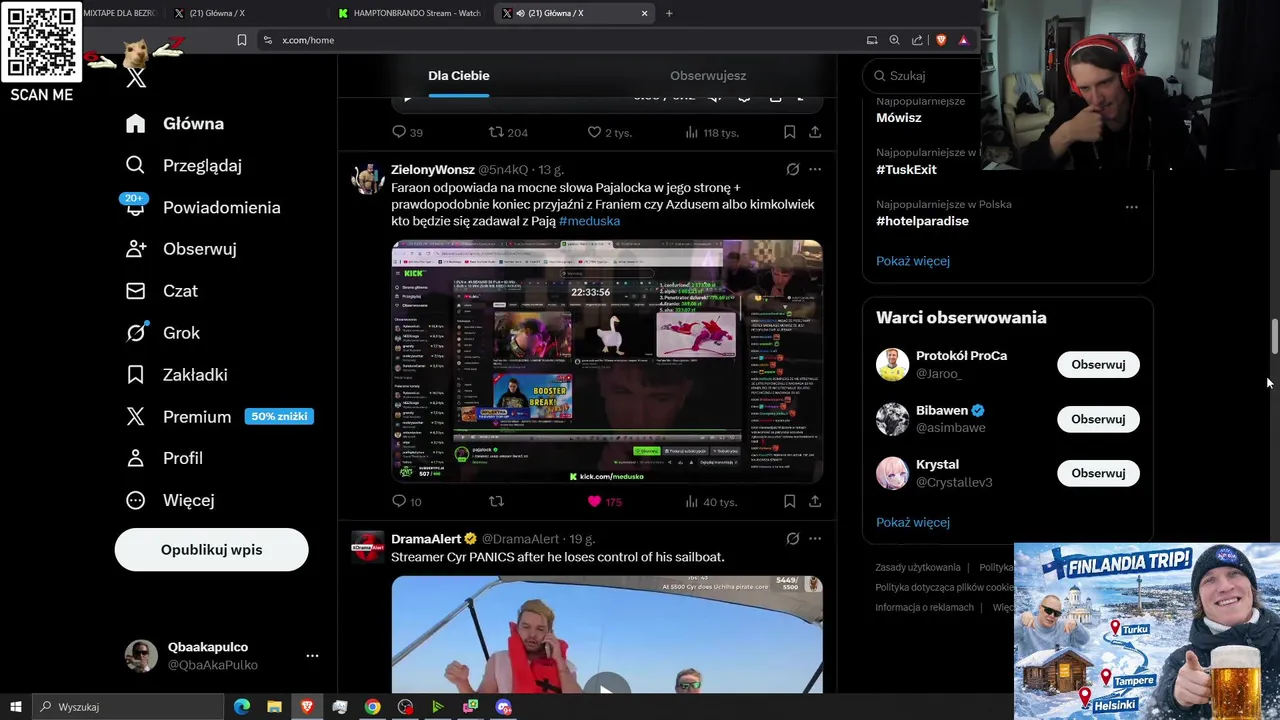Like the post with 2 tys. likes
This screenshot has height=720, width=1280.
(x=609, y=132)
